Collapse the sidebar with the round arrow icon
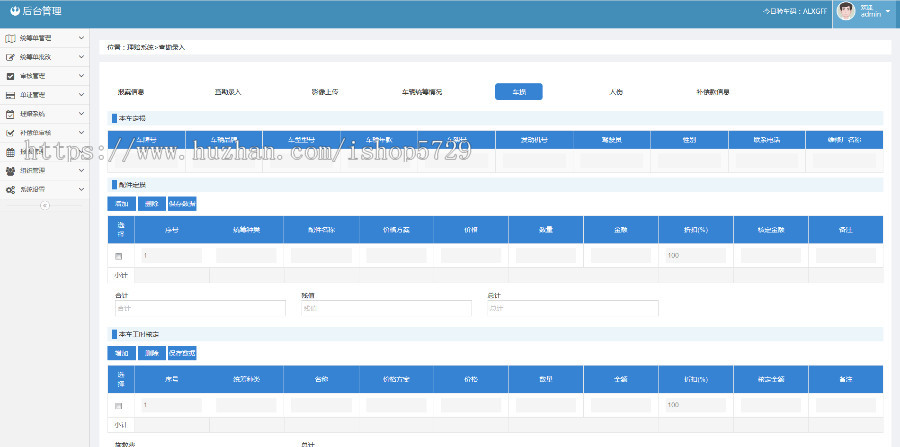 [45, 205]
